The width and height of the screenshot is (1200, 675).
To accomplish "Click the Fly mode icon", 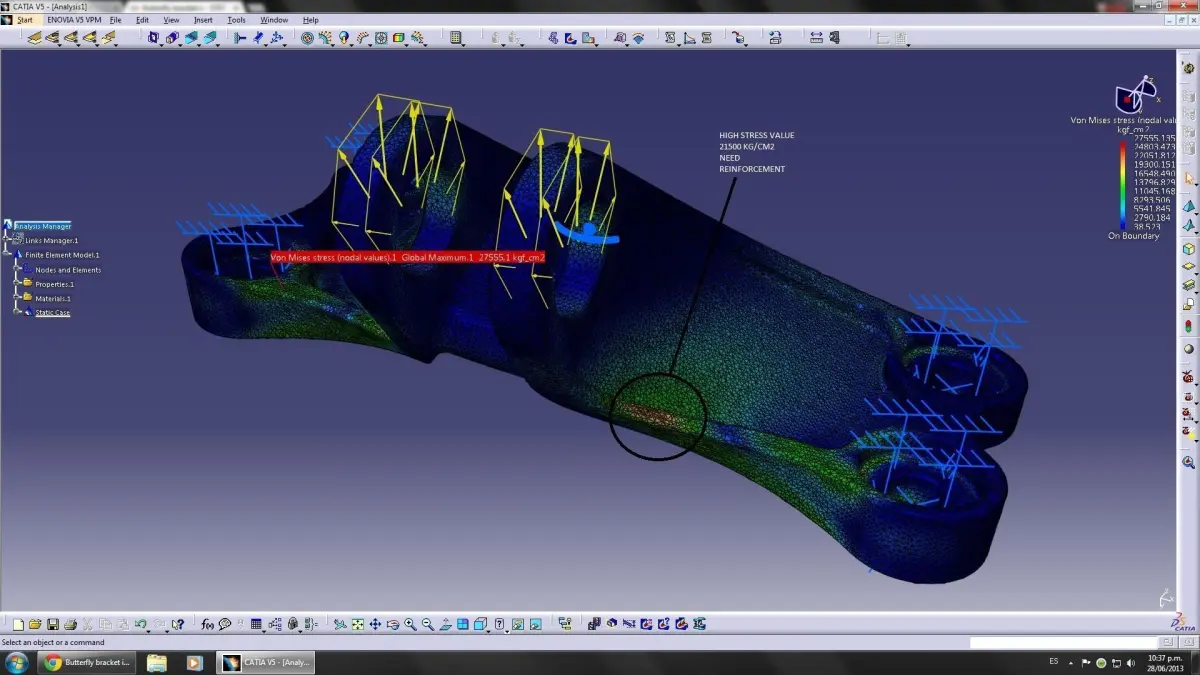I will (x=340, y=624).
